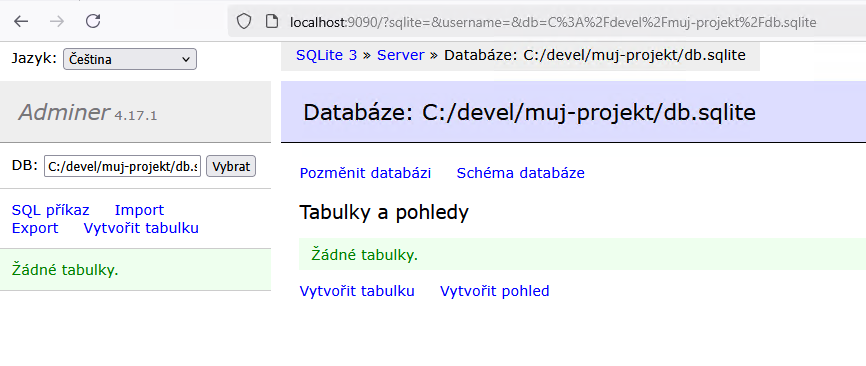Click Vytvořit tabulku below Tabulky a pohledy
866x366 pixels.
357,291
